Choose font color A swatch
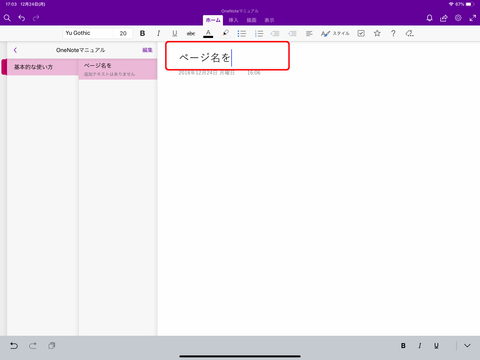 pyautogui.click(x=208, y=33)
